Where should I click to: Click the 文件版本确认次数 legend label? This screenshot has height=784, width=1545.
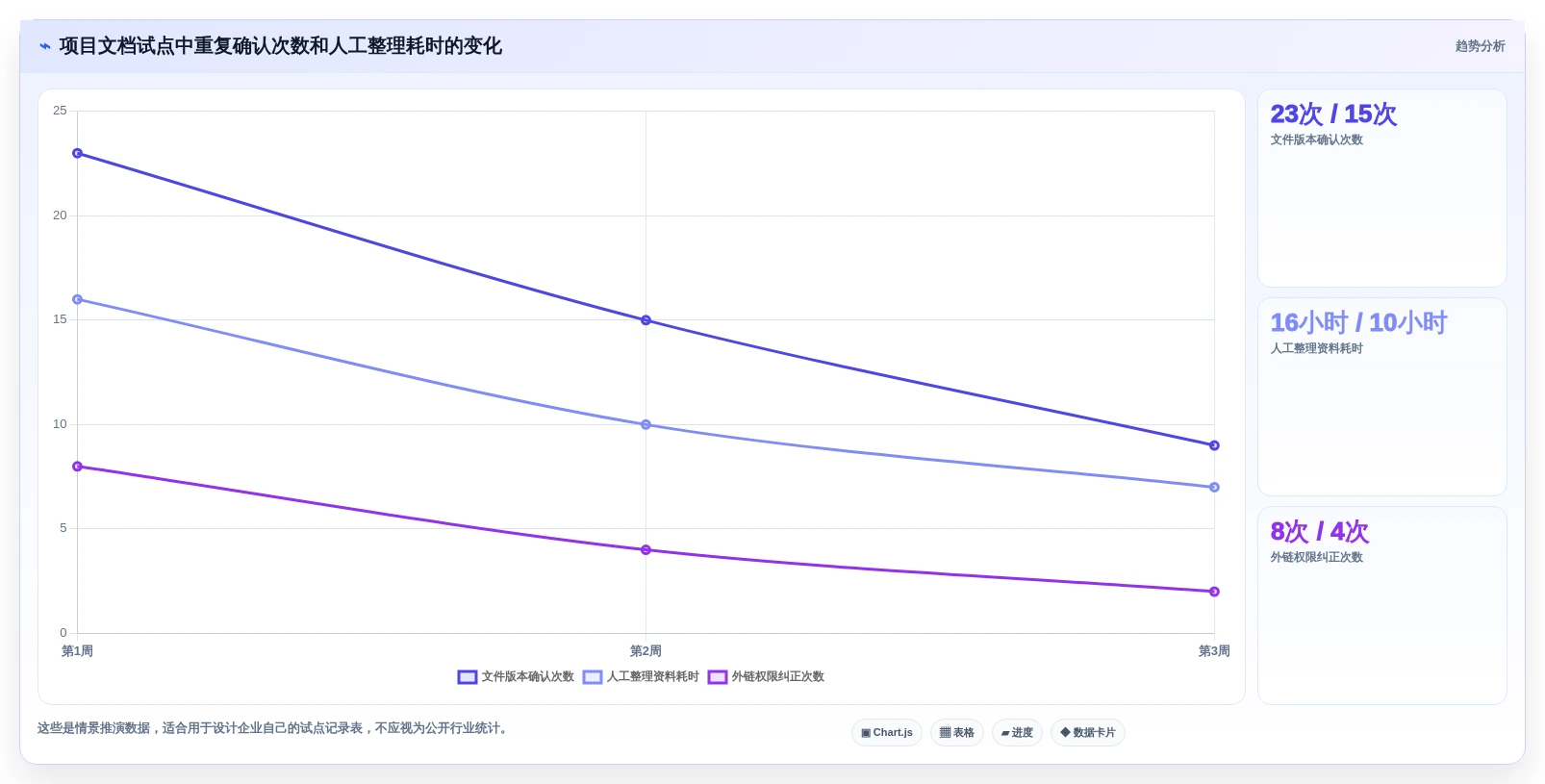(527, 677)
